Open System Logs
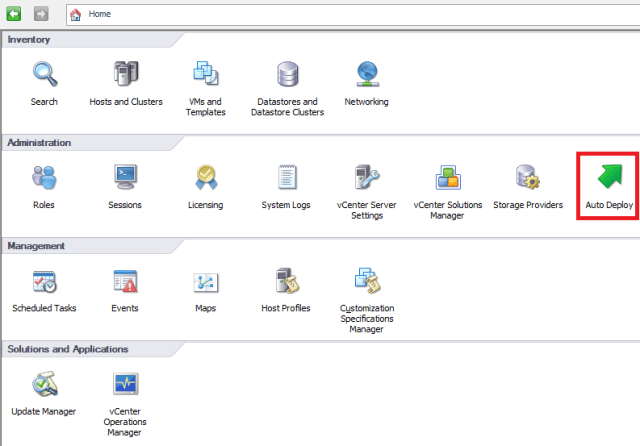640x446 pixels. tap(287, 177)
